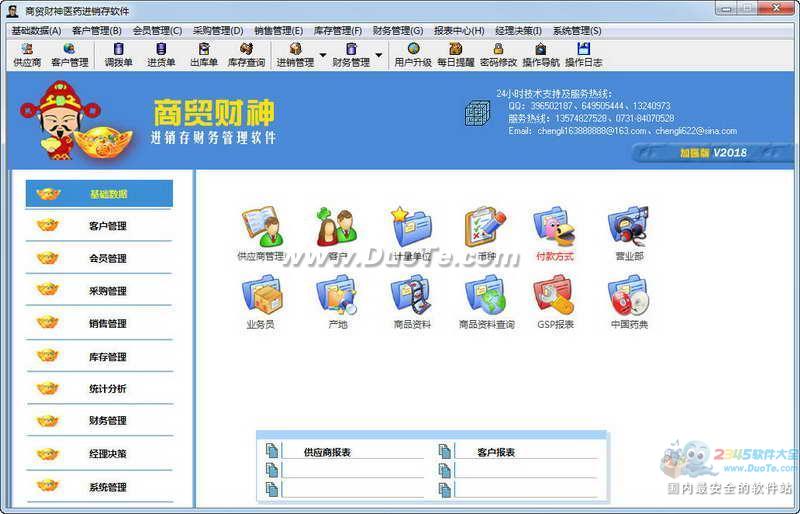Open 用户升级 from the toolbar
Image resolution: width=800 pixels, height=514 pixels.
[x=413, y=55]
